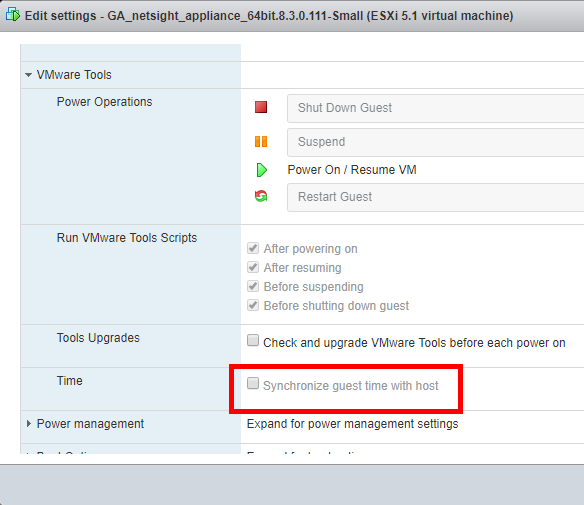Collapse the VMware Tools section
Screen dimensions: 584x505
pos(28,75)
